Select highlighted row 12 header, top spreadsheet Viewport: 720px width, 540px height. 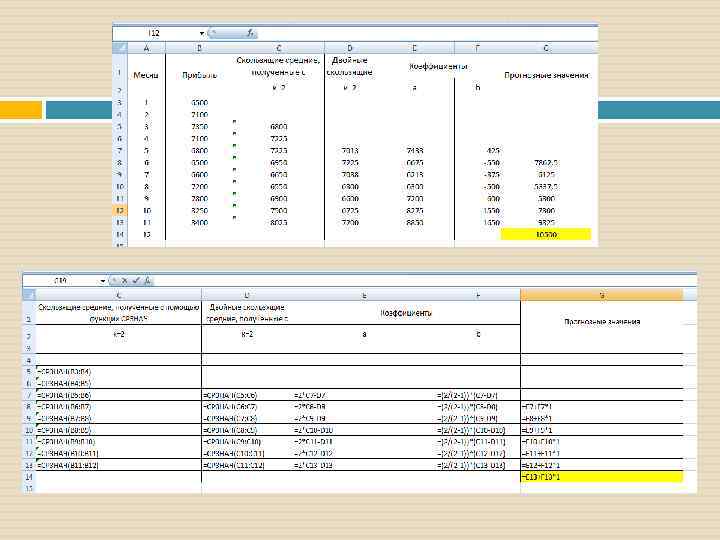point(120,210)
